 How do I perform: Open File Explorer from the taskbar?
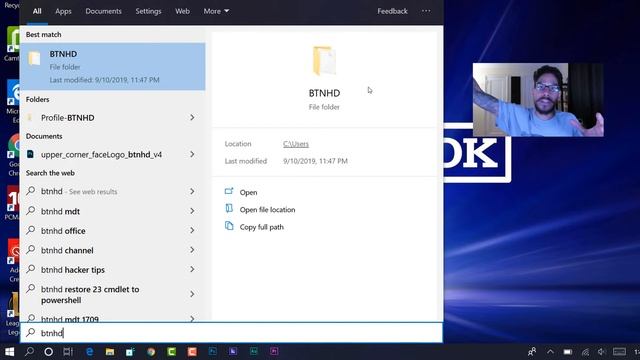pos(110,351)
